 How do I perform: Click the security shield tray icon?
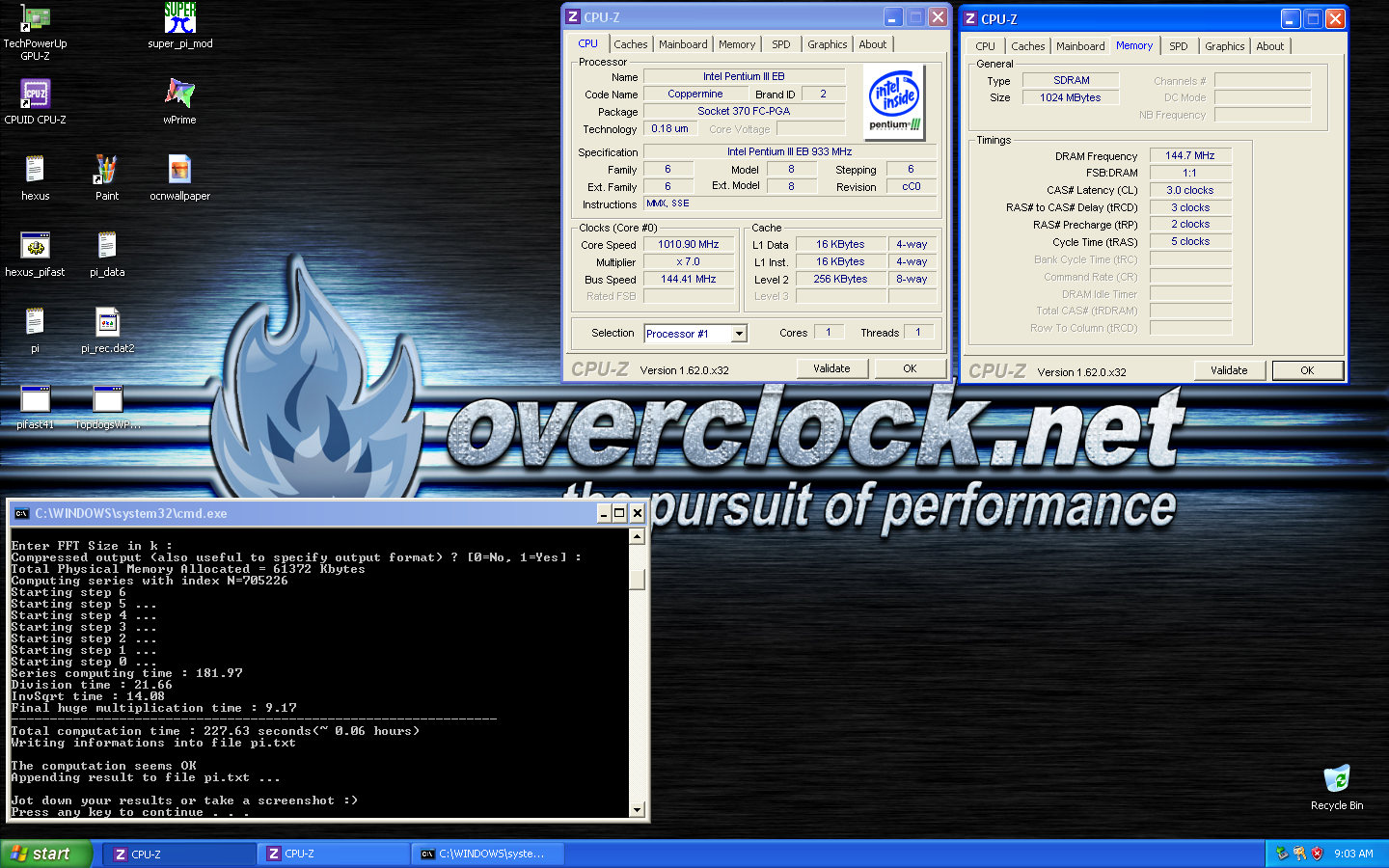click(1317, 854)
